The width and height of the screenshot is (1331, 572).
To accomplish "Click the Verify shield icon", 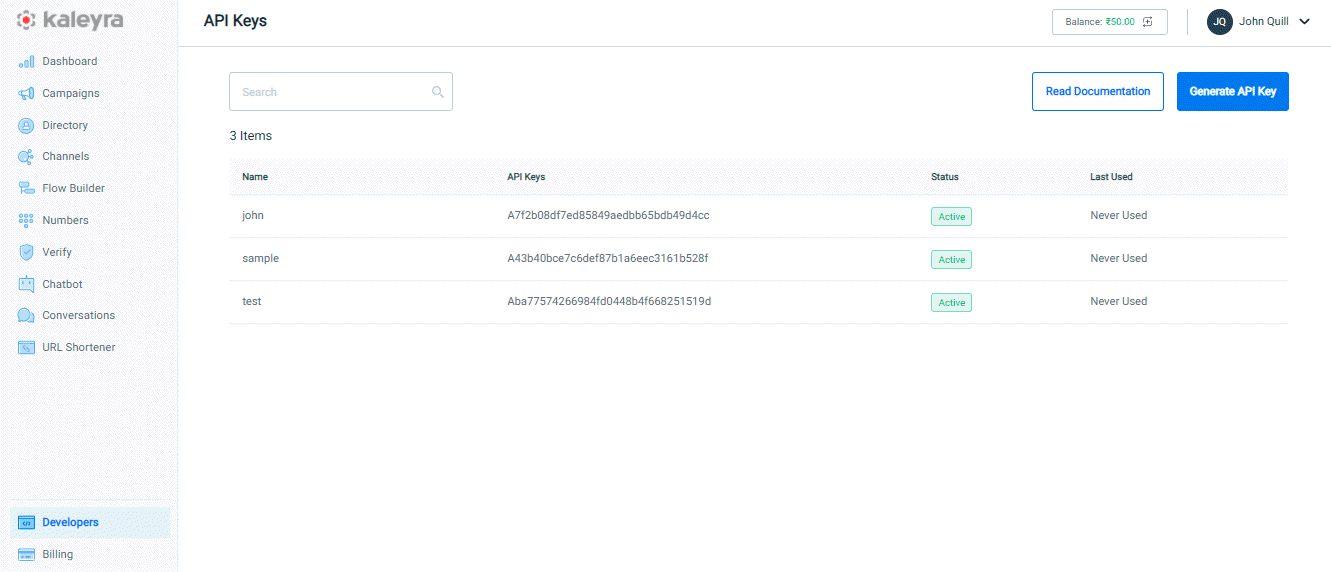I will point(26,253).
